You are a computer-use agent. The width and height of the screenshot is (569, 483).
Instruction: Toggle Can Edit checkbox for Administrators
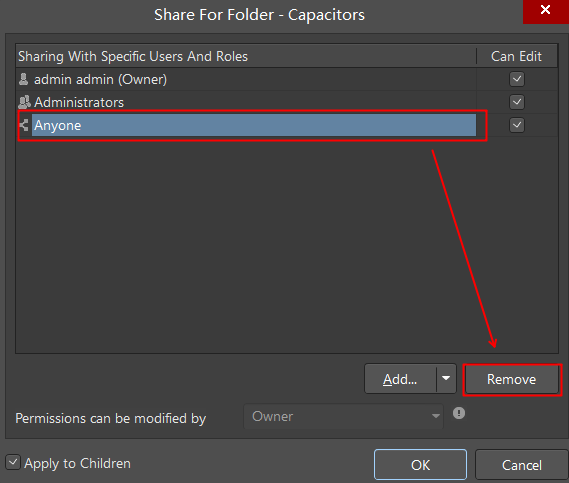tap(517, 102)
